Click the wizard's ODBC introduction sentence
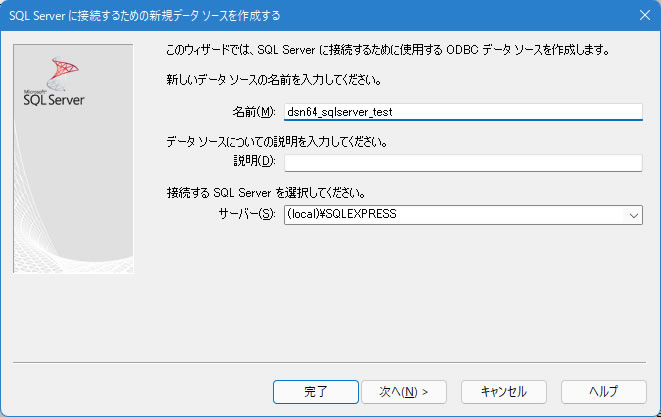Image resolution: width=661 pixels, height=417 pixels. point(386,49)
